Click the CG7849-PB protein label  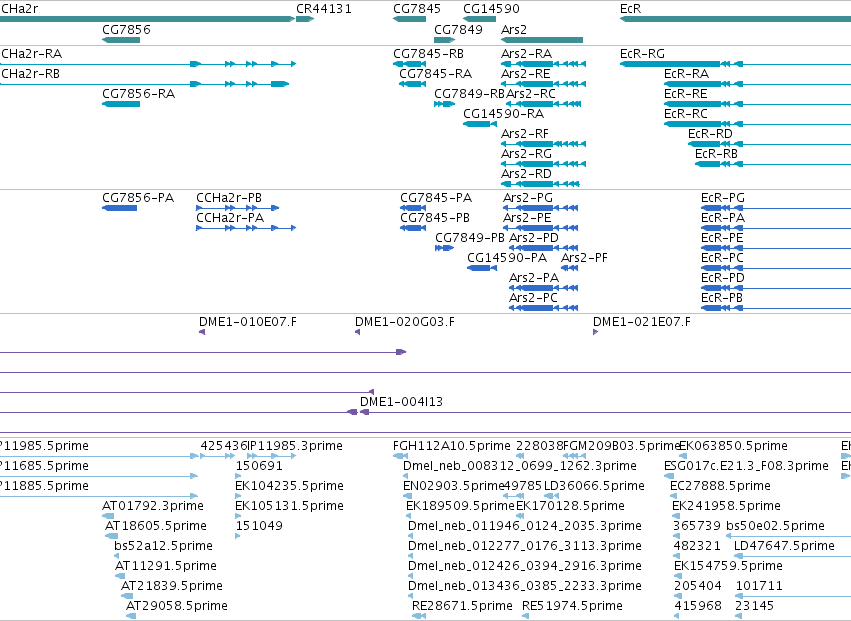pos(469,238)
